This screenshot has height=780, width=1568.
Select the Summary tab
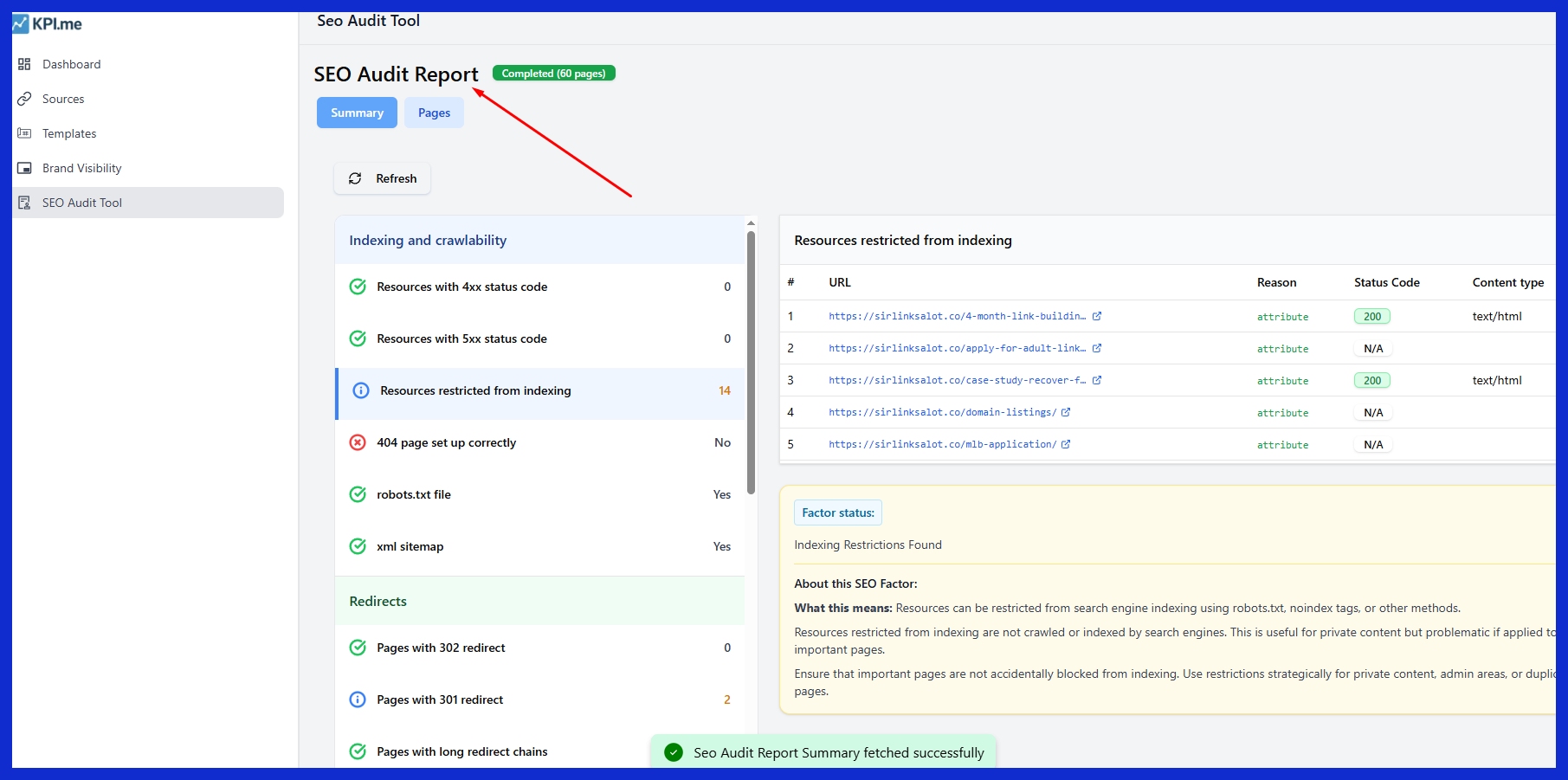[x=357, y=113]
